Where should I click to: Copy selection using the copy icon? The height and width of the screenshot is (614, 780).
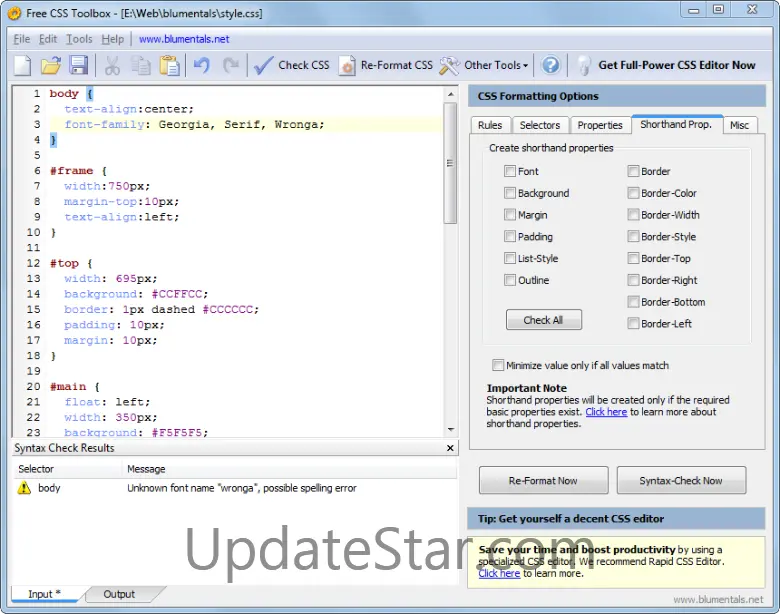coord(141,65)
